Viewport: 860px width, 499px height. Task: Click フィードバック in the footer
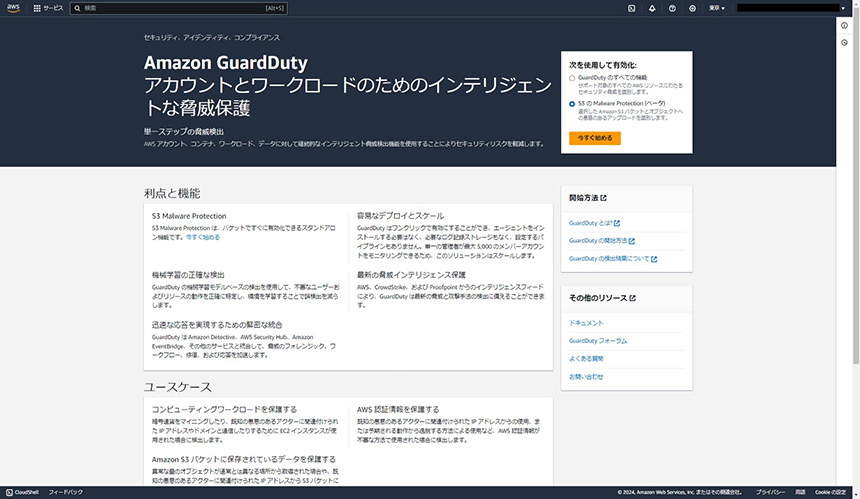pos(66,492)
